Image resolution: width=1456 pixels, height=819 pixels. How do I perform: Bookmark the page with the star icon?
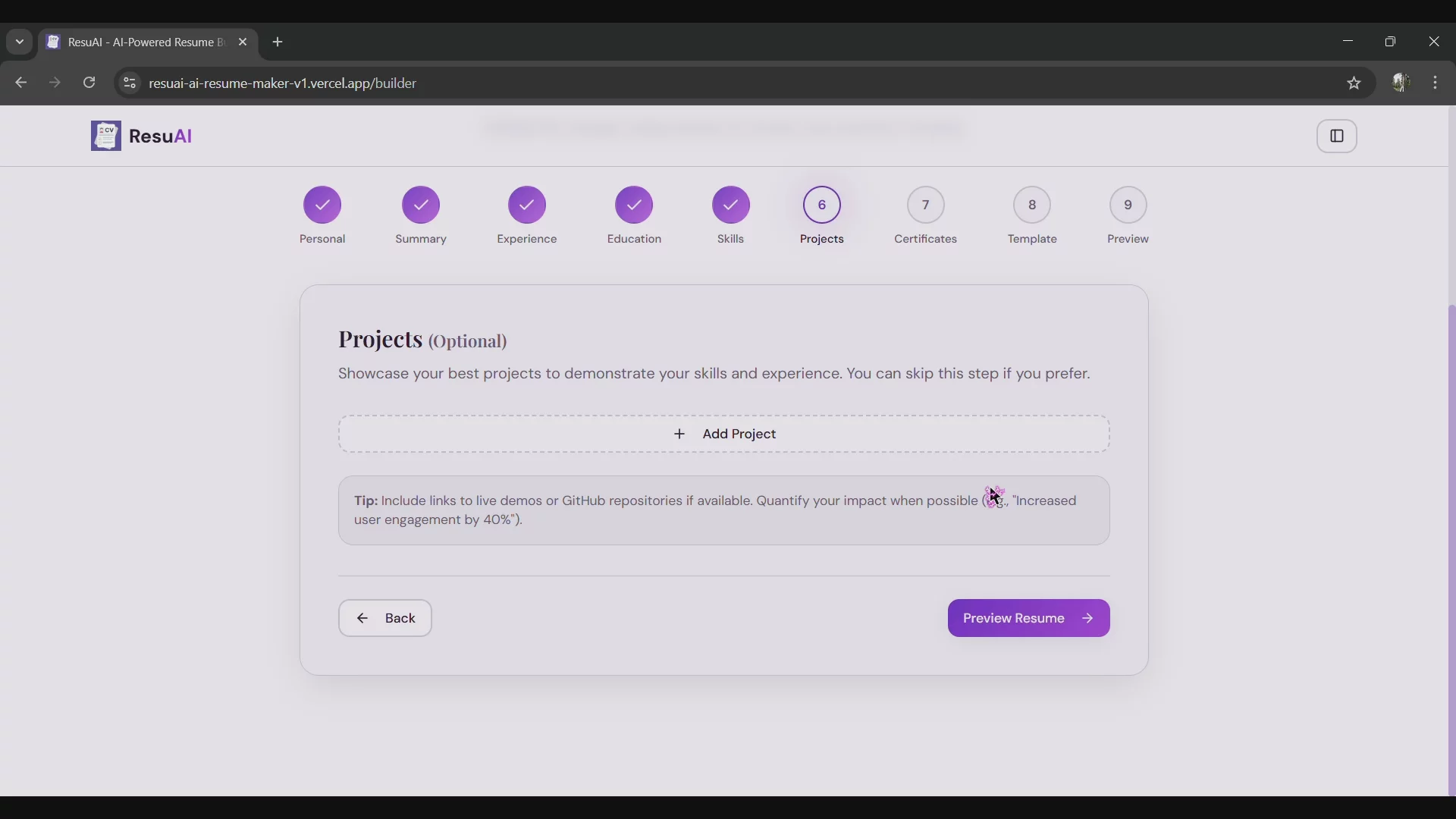pos(1354,83)
